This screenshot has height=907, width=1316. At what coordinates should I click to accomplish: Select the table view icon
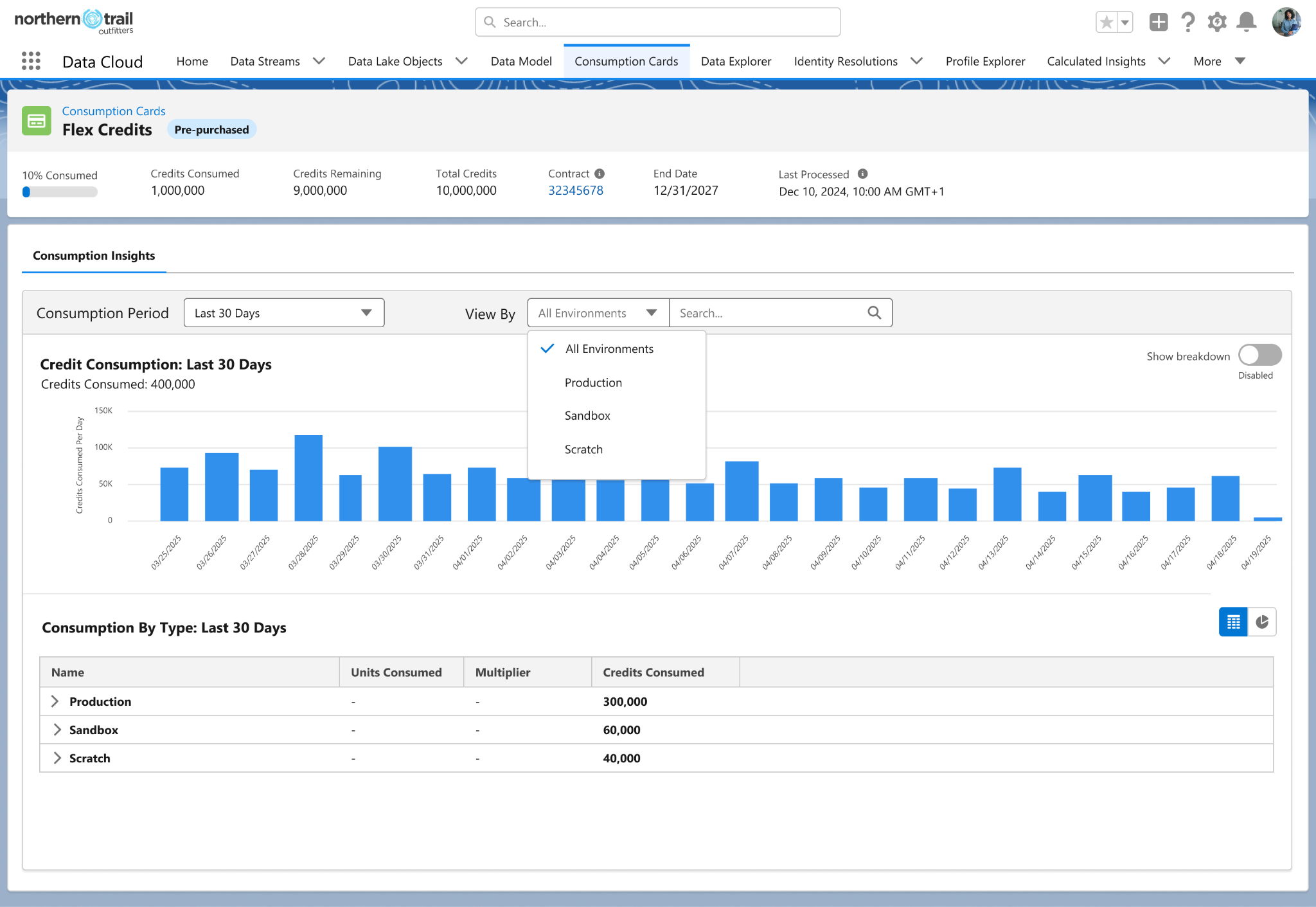click(x=1233, y=622)
